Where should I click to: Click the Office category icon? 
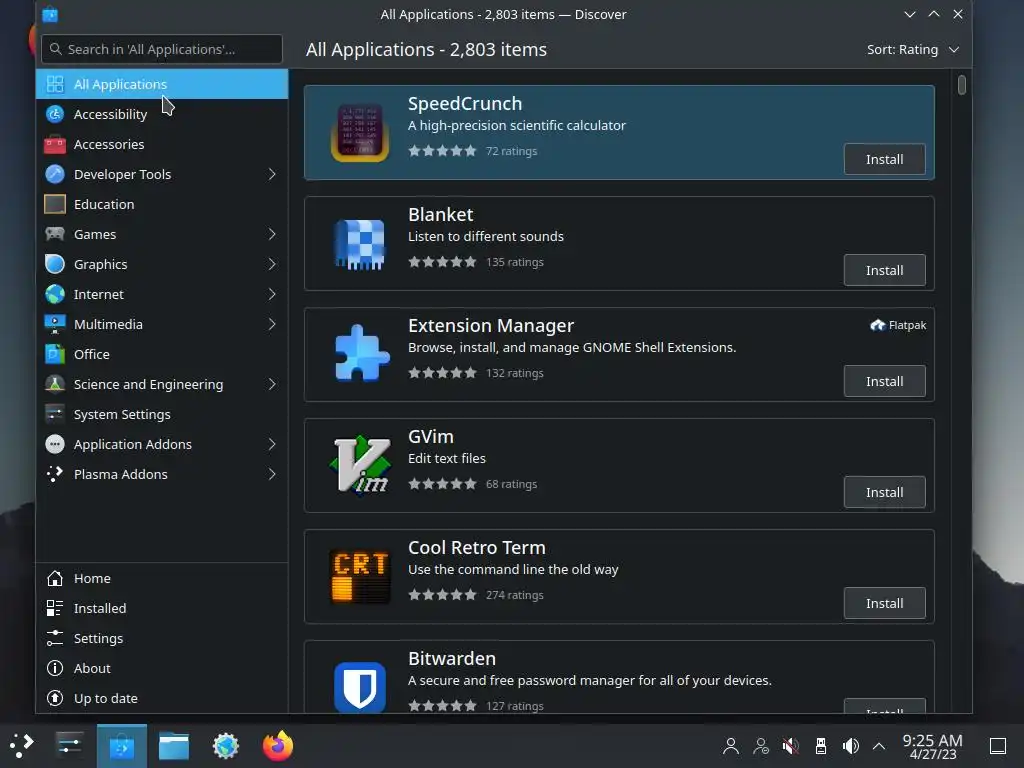[x=55, y=354]
